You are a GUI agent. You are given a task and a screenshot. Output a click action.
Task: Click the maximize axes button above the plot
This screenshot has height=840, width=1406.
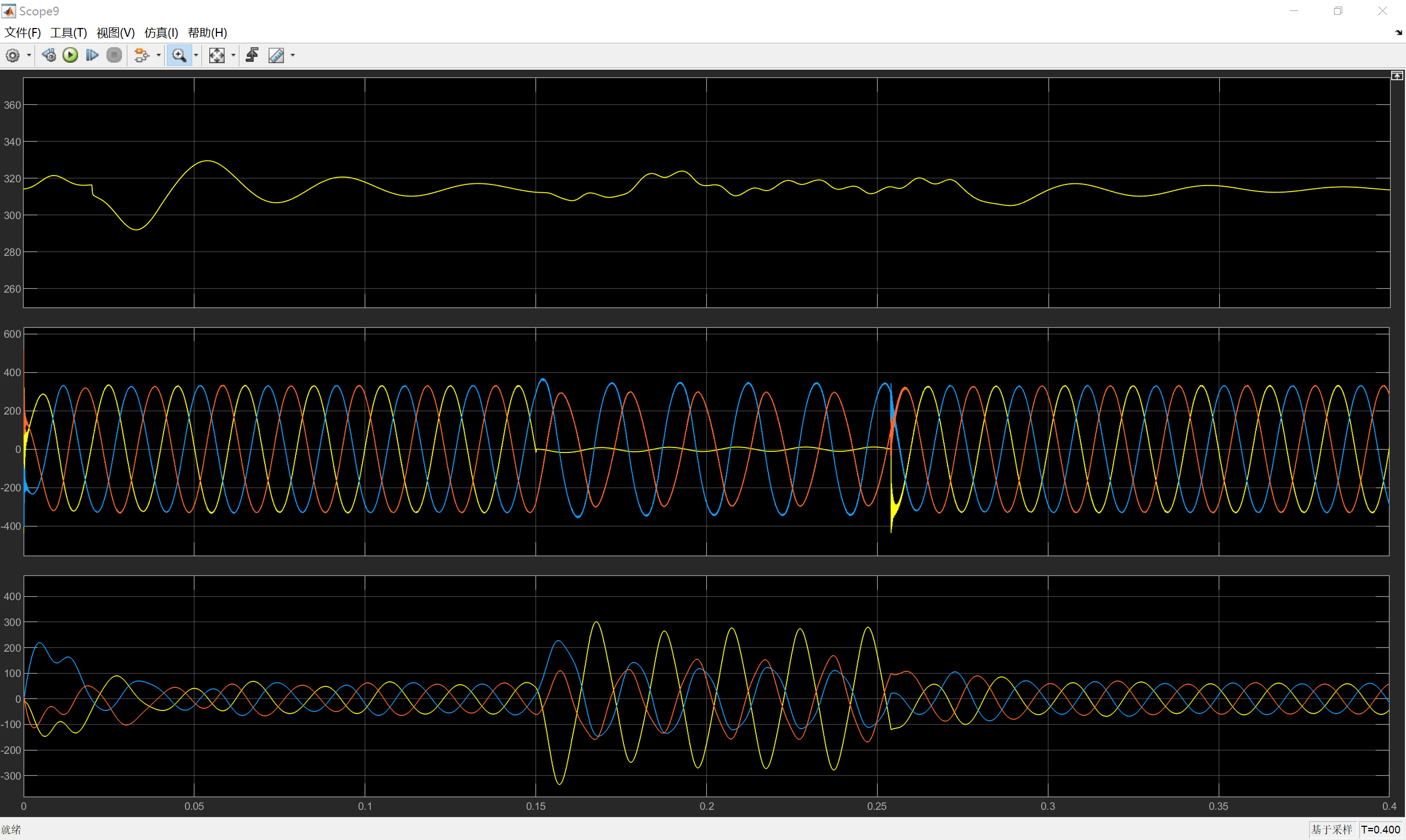[1396, 76]
